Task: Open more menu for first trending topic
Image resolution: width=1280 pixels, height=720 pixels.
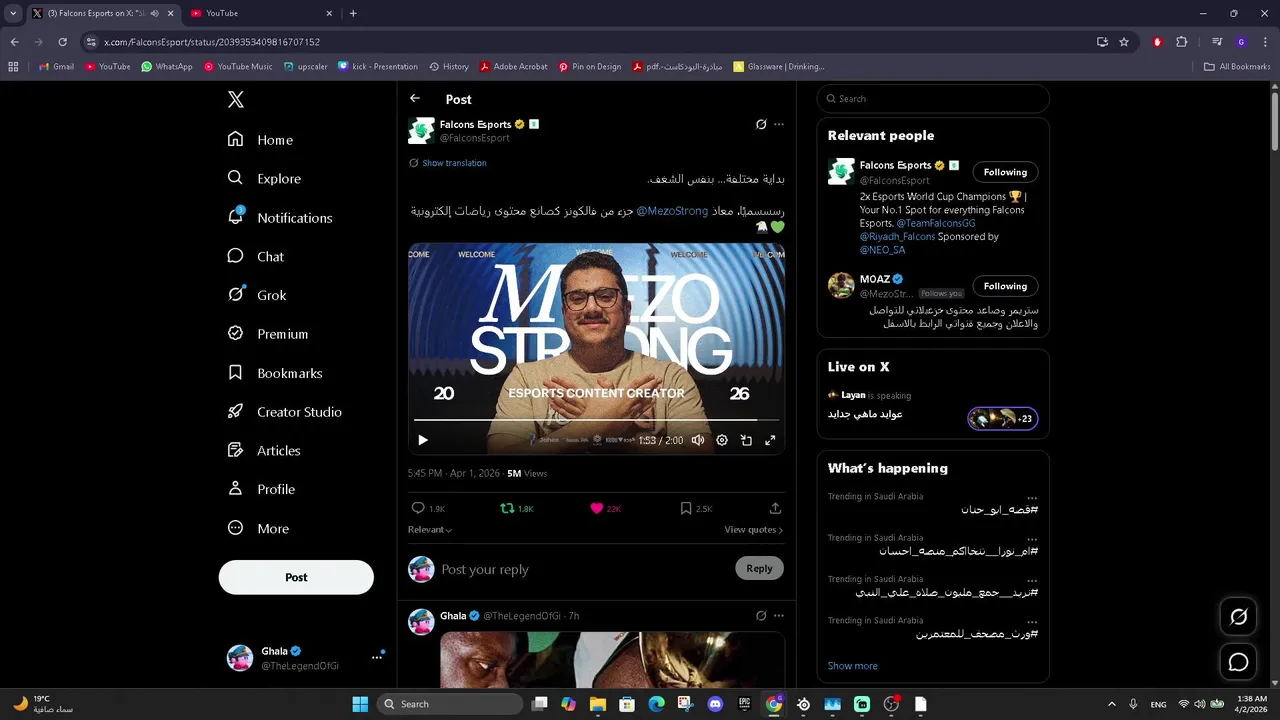Action: click(x=1032, y=497)
